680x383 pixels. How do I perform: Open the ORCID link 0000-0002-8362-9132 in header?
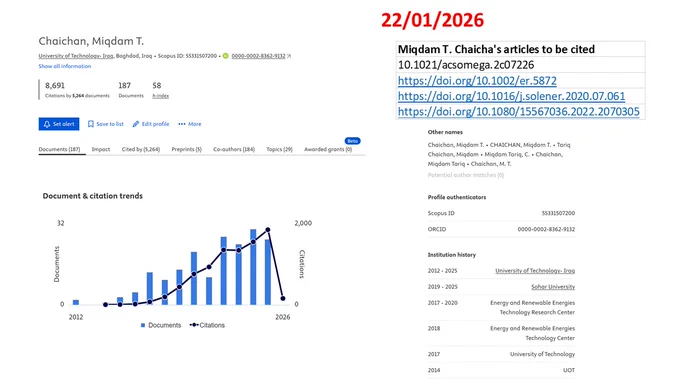[258, 56]
